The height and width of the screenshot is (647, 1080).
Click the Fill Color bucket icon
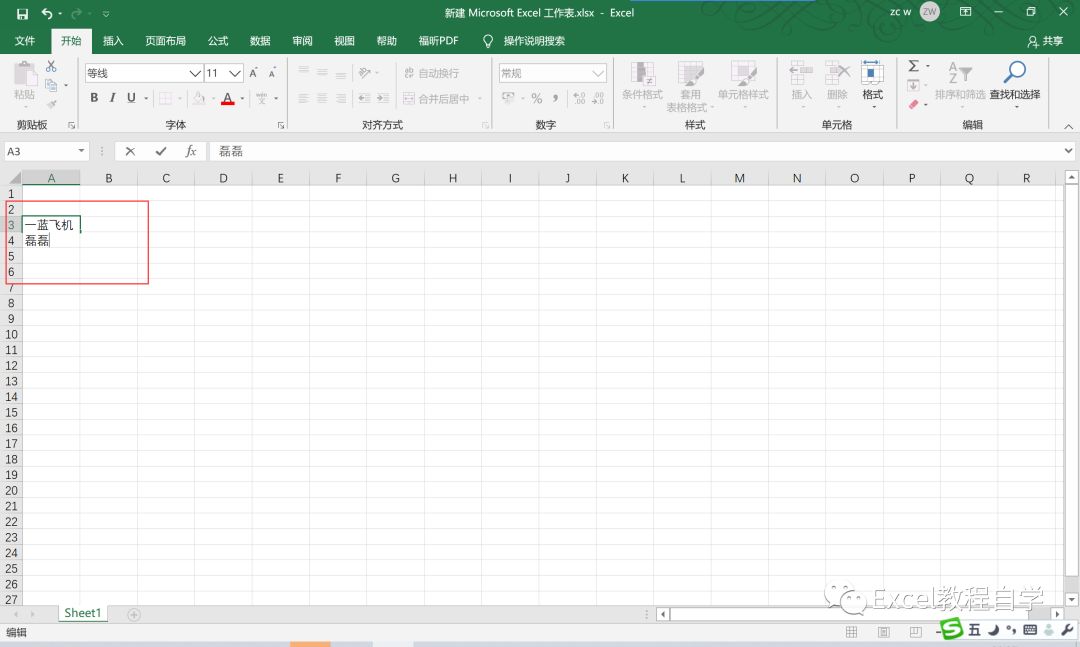click(x=198, y=99)
